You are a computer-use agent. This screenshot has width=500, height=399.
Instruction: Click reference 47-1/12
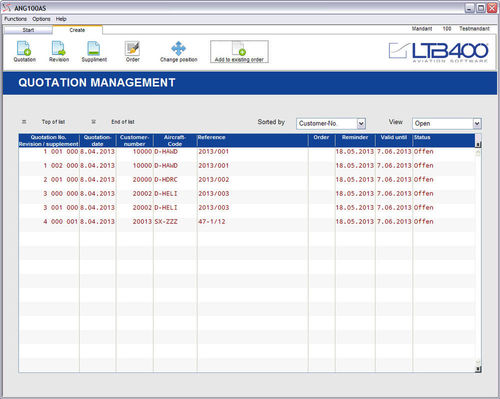(212, 222)
